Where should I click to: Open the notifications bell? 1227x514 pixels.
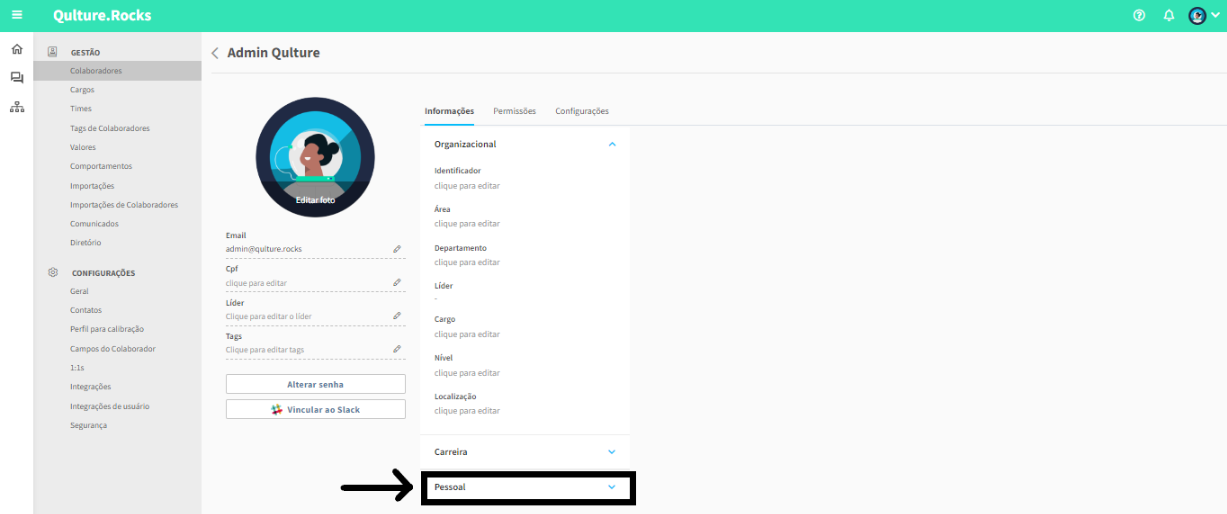coord(1168,16)
